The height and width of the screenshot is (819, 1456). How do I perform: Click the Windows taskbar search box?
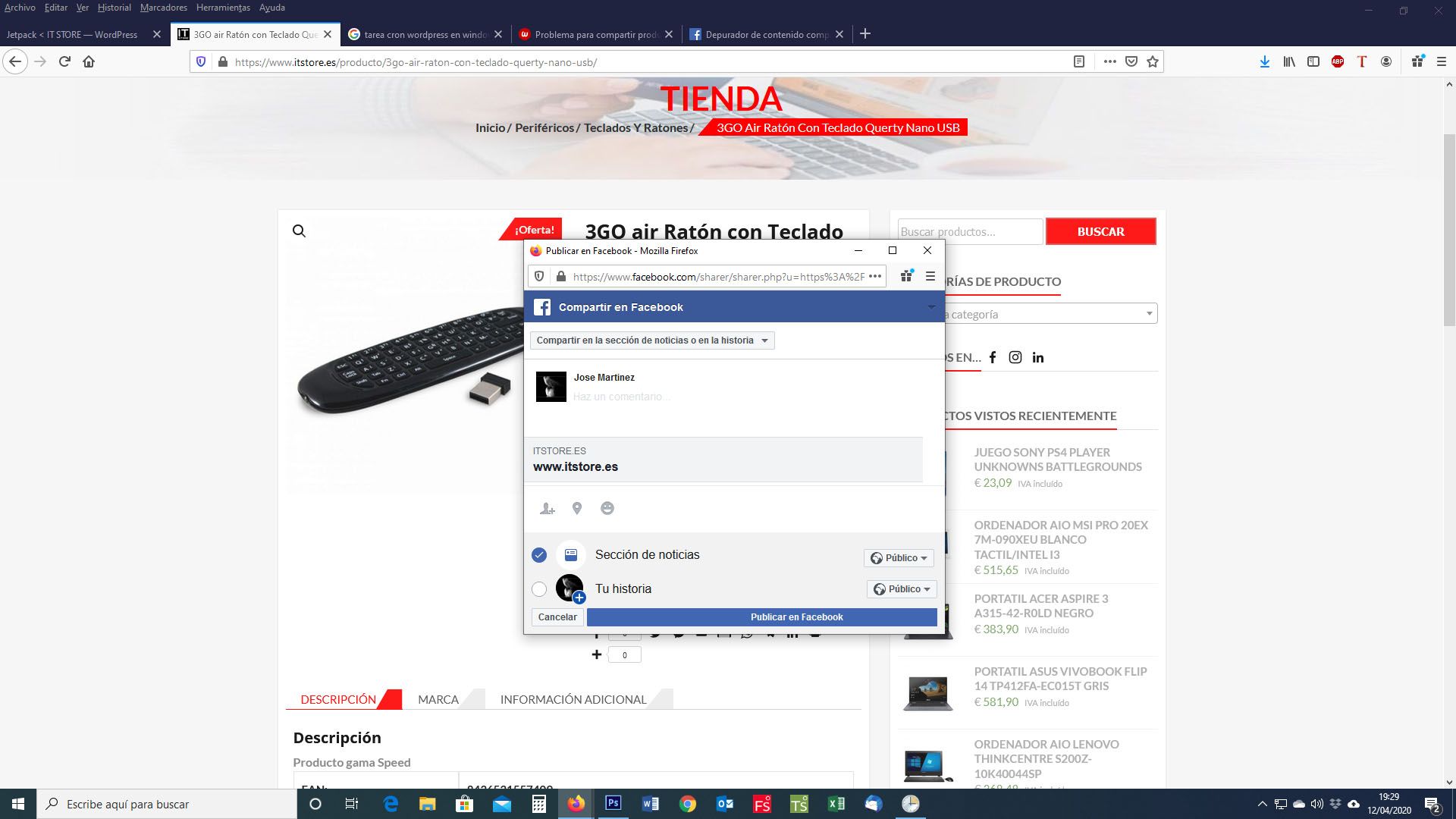(167, 804)
